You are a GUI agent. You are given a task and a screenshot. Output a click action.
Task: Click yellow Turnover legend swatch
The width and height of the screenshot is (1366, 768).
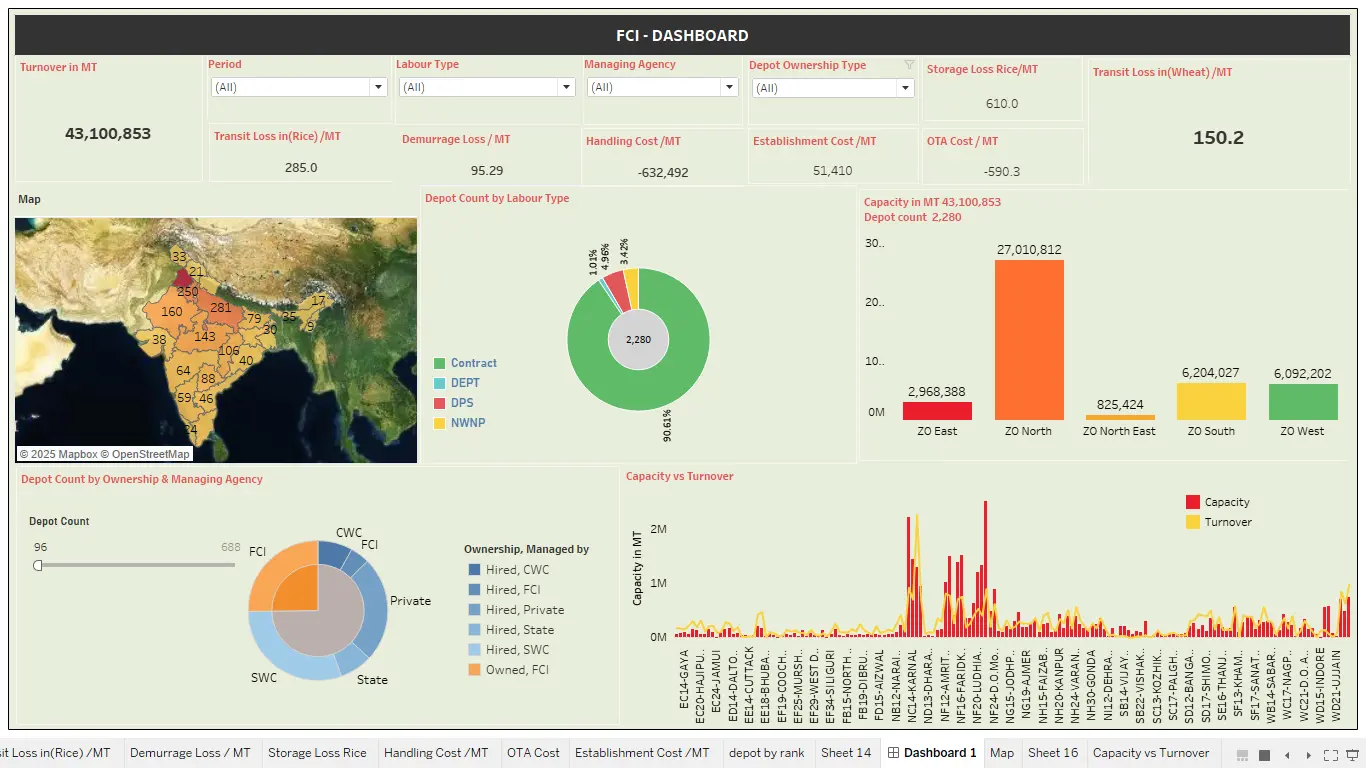(x=1192, y=522)
